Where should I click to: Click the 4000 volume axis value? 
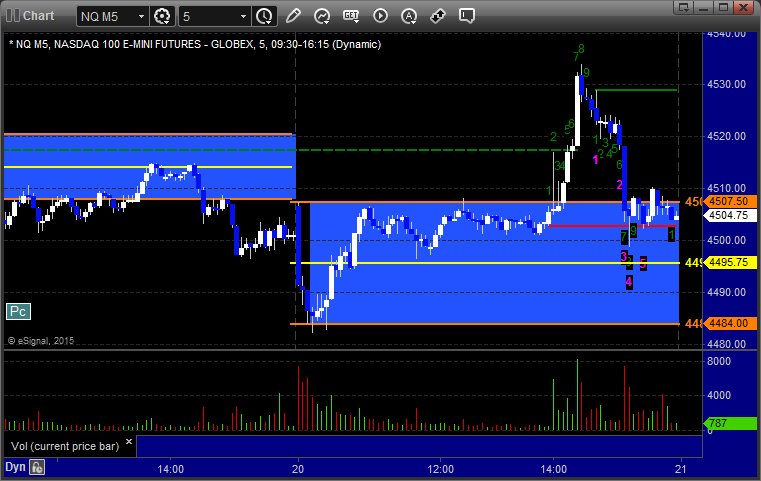718,395
